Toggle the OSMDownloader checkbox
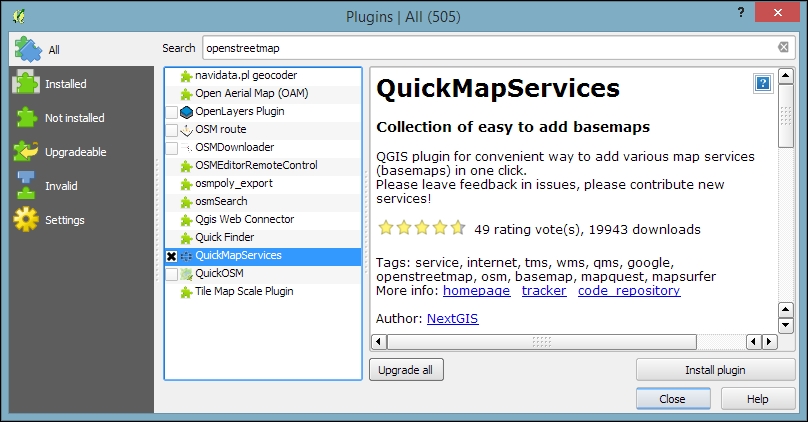 coord(172,148)
